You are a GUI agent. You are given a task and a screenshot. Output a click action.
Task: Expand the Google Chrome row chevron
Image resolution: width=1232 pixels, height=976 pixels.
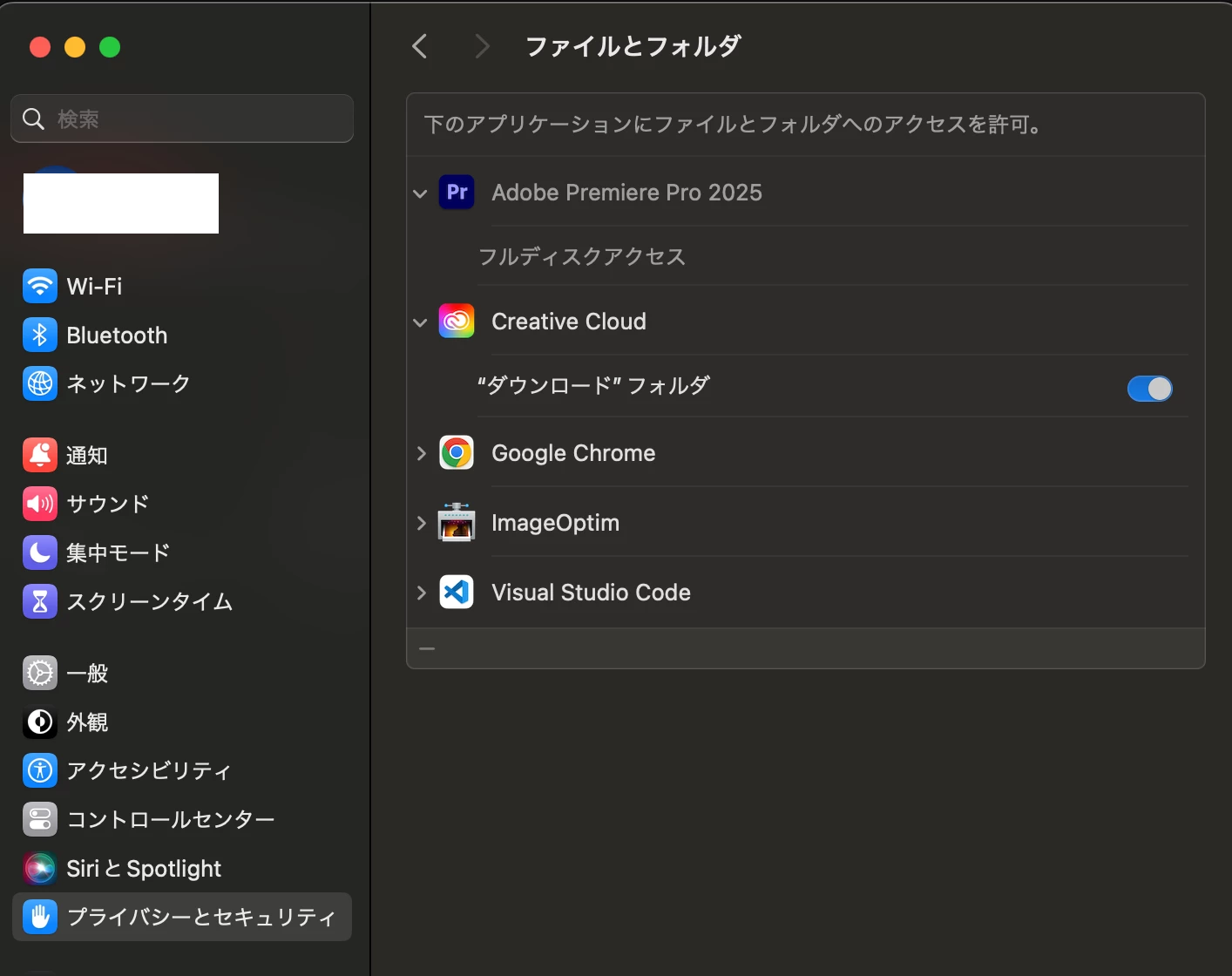(x=421, y=453)
